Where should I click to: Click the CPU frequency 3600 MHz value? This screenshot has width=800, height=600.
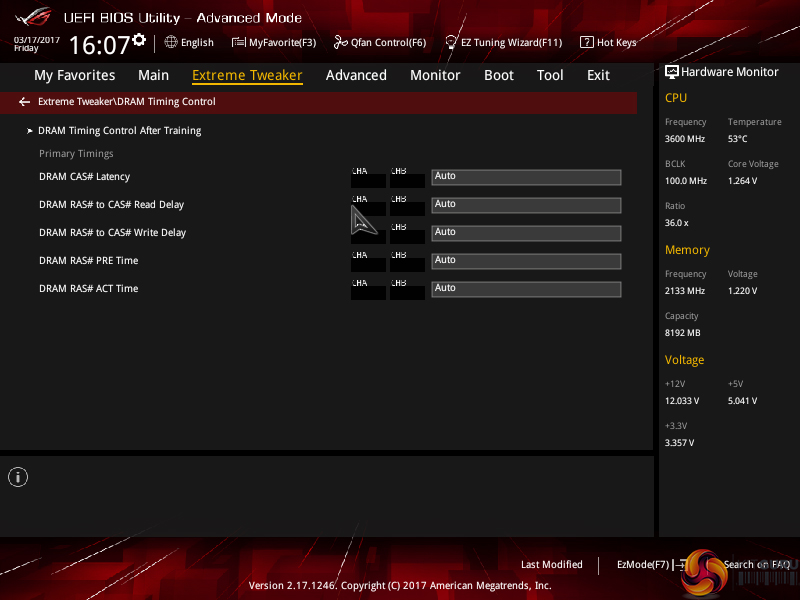point(685,139)
